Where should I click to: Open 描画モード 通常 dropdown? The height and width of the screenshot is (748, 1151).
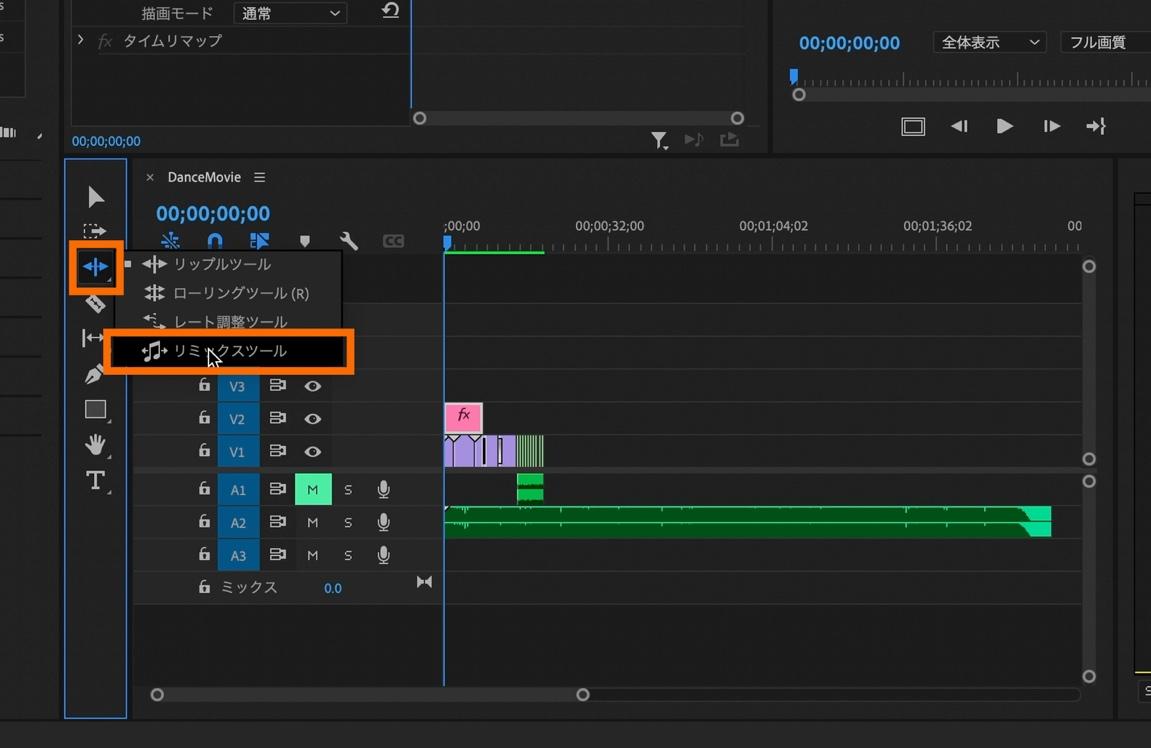pos(290,12)
